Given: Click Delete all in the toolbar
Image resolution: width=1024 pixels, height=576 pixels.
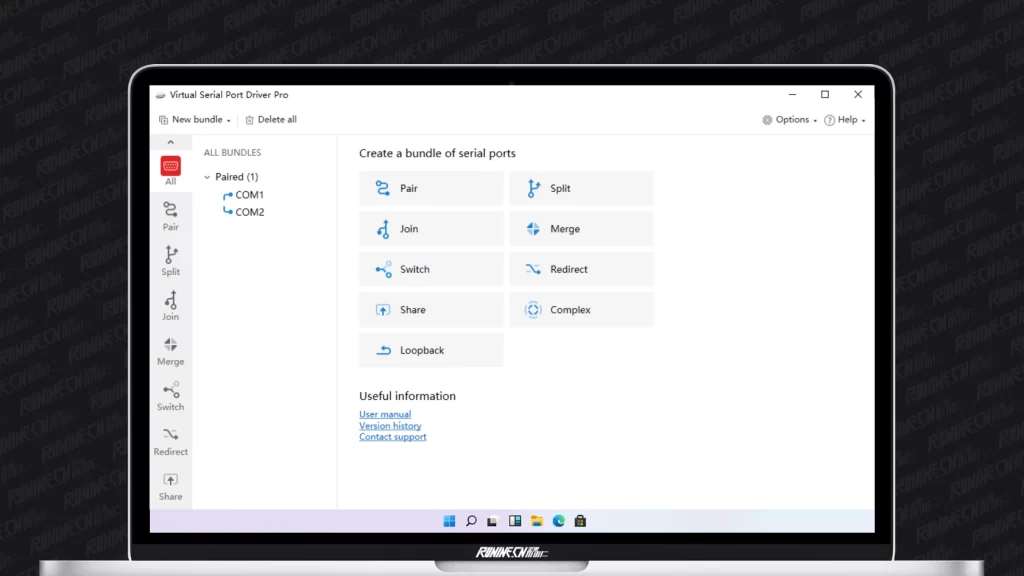Looking at the screenshot, I should (271, 120).
